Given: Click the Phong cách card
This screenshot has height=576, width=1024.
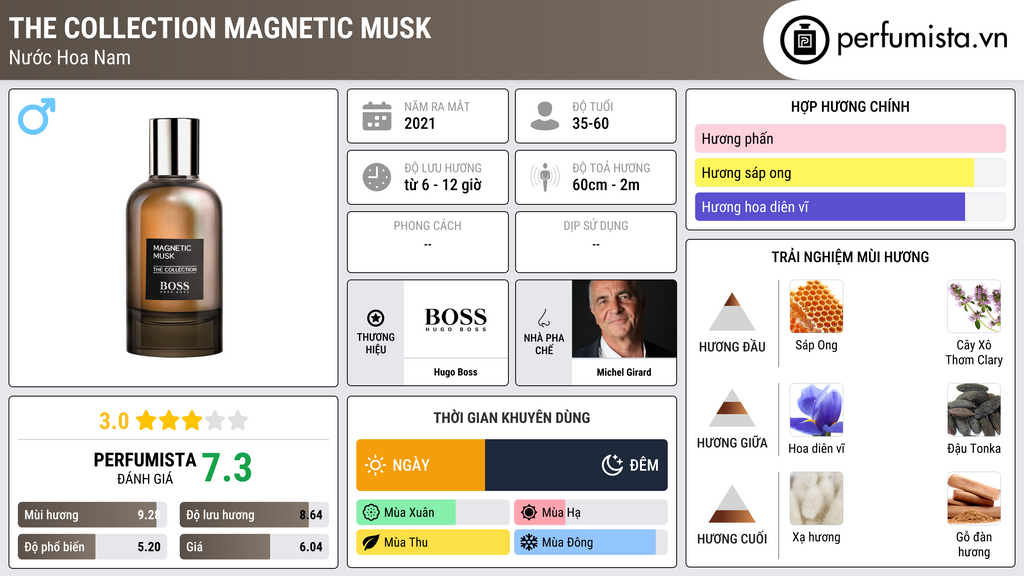Looking at the screenshot, I should [428, 242].
